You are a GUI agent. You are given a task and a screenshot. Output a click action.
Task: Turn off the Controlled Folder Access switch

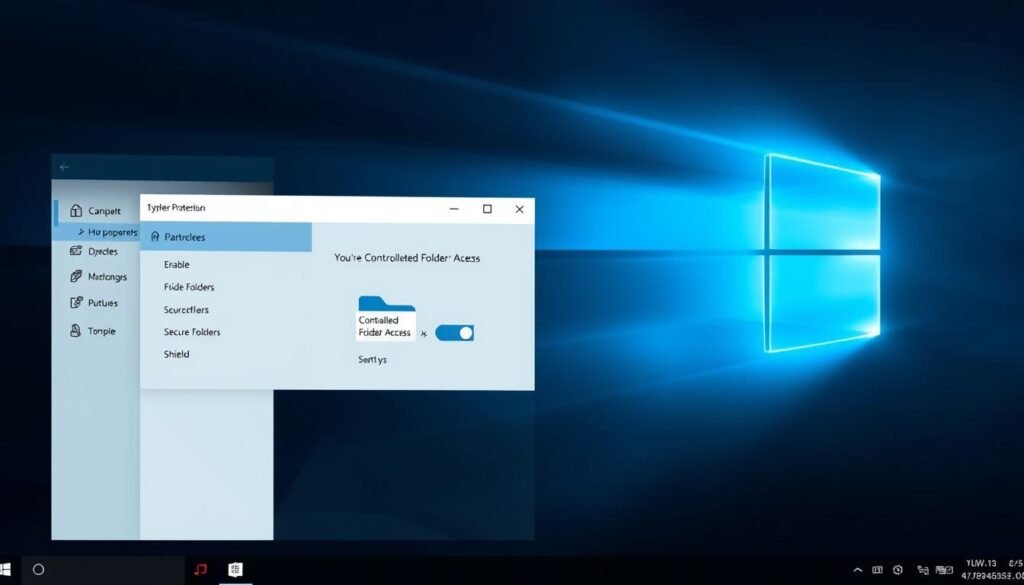455,333
